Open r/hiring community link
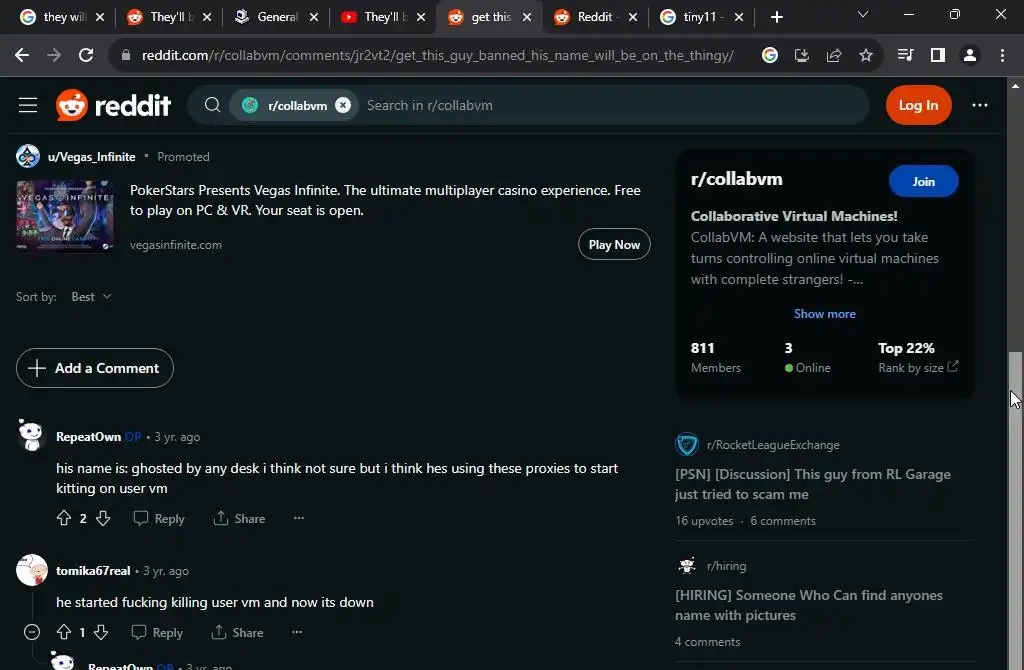Screen dimensions: 1024x670 tap(726, 566)
